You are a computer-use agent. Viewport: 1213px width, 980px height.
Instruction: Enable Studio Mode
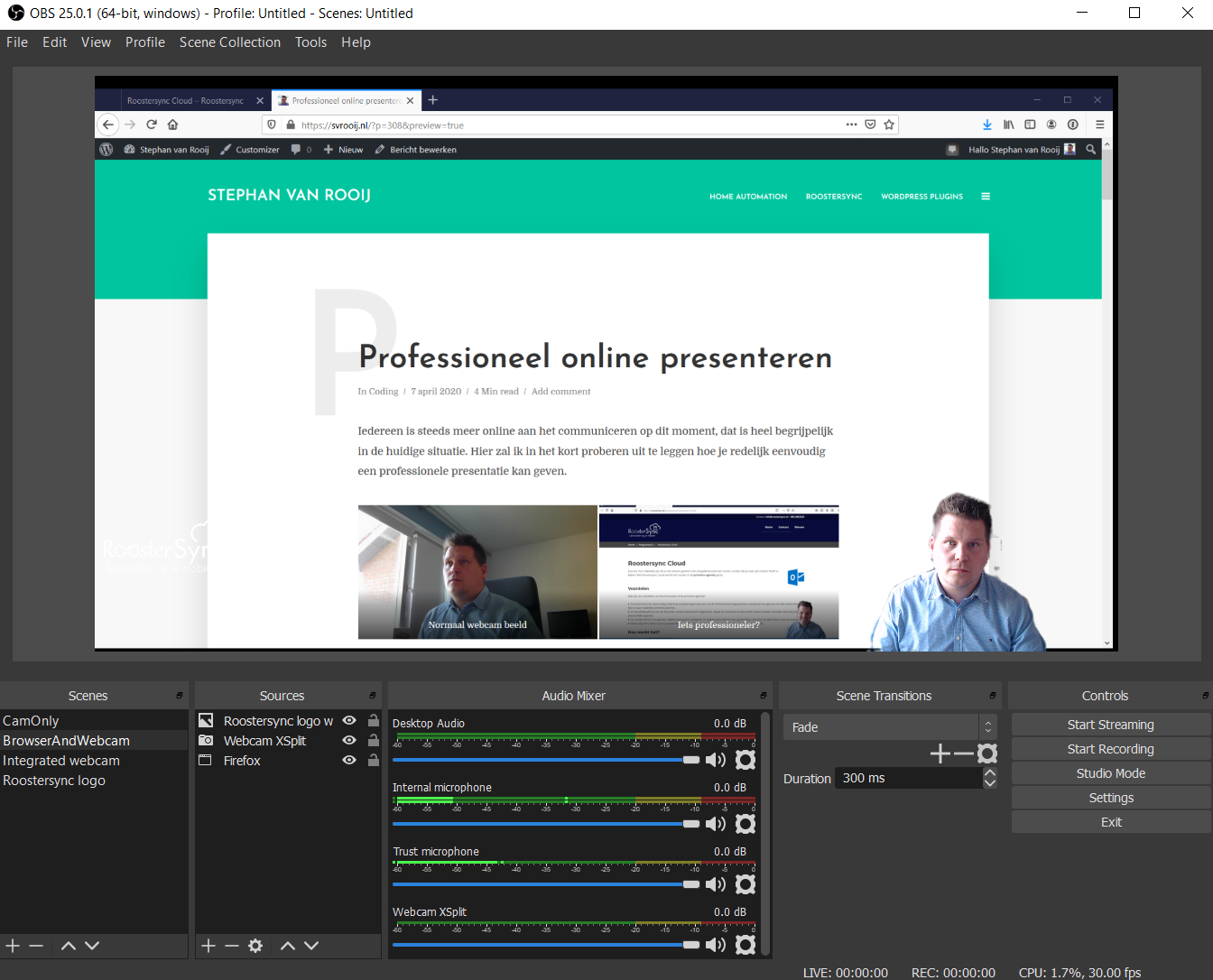[x=1111, y=772]
